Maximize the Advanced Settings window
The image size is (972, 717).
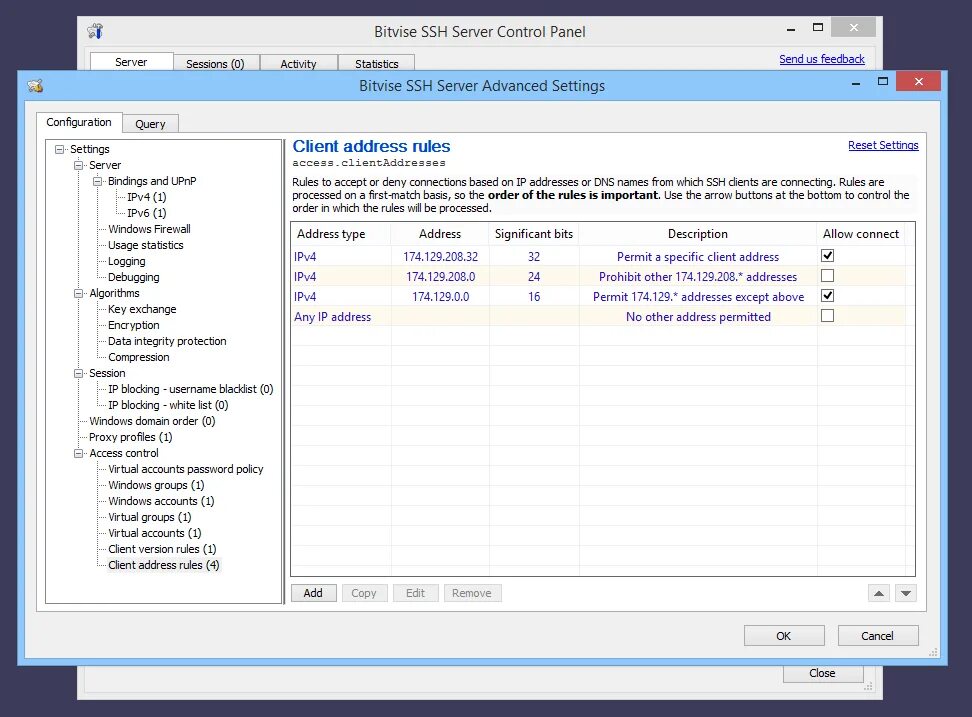point(883,81)
